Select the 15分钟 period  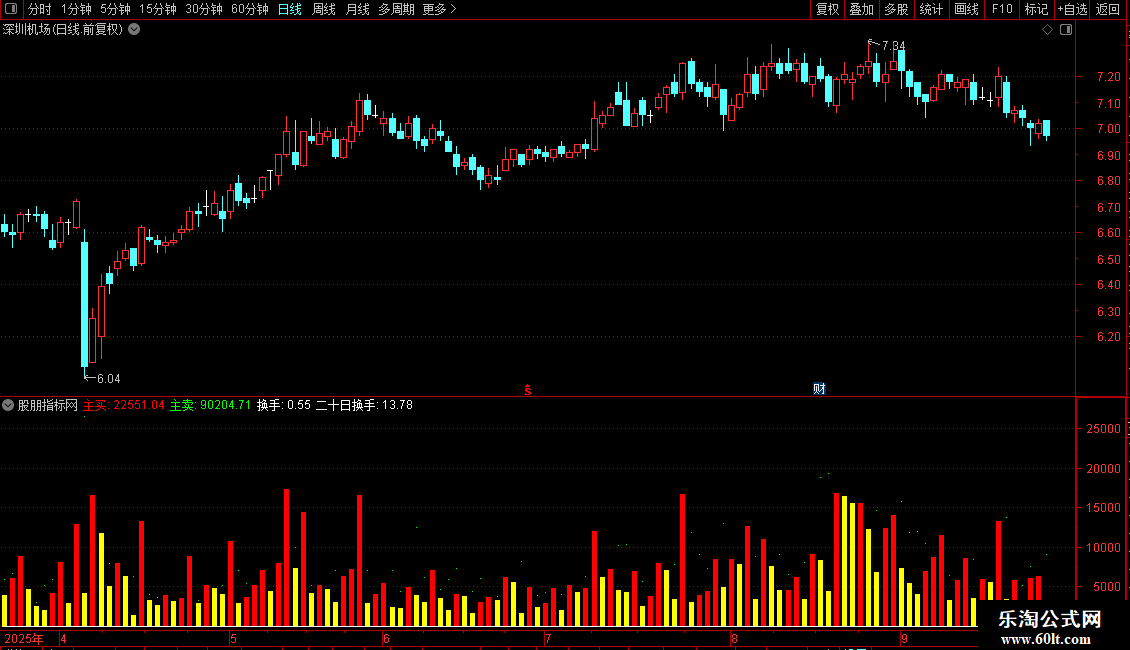[157, 9]
